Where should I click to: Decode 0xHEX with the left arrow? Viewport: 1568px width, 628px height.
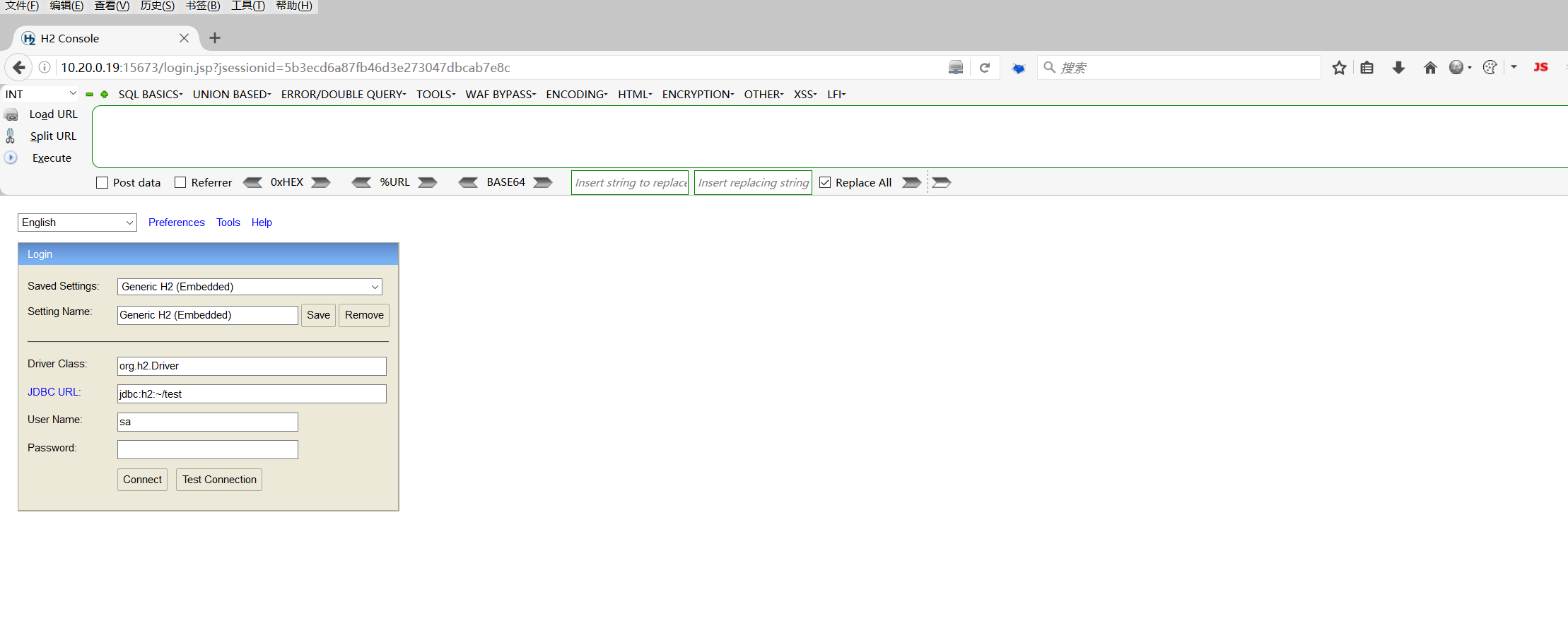pos(252,182)
